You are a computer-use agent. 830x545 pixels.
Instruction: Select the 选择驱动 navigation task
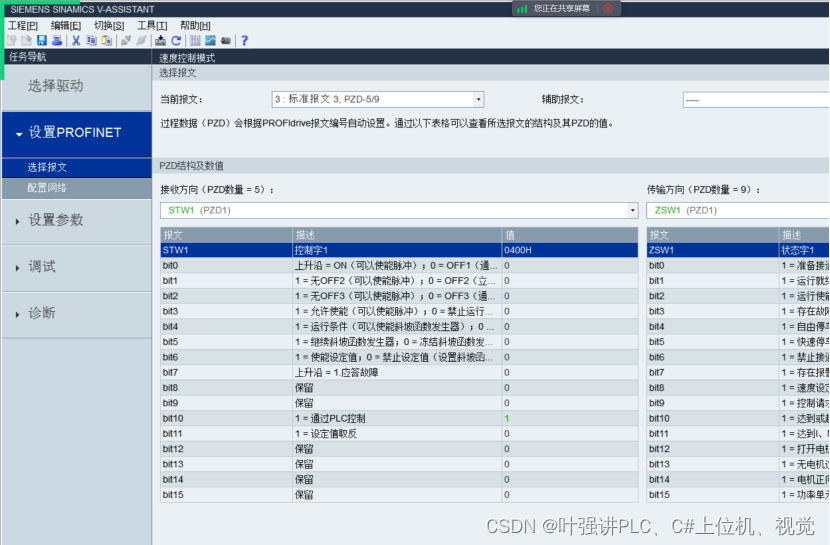[x=77, y=87]
